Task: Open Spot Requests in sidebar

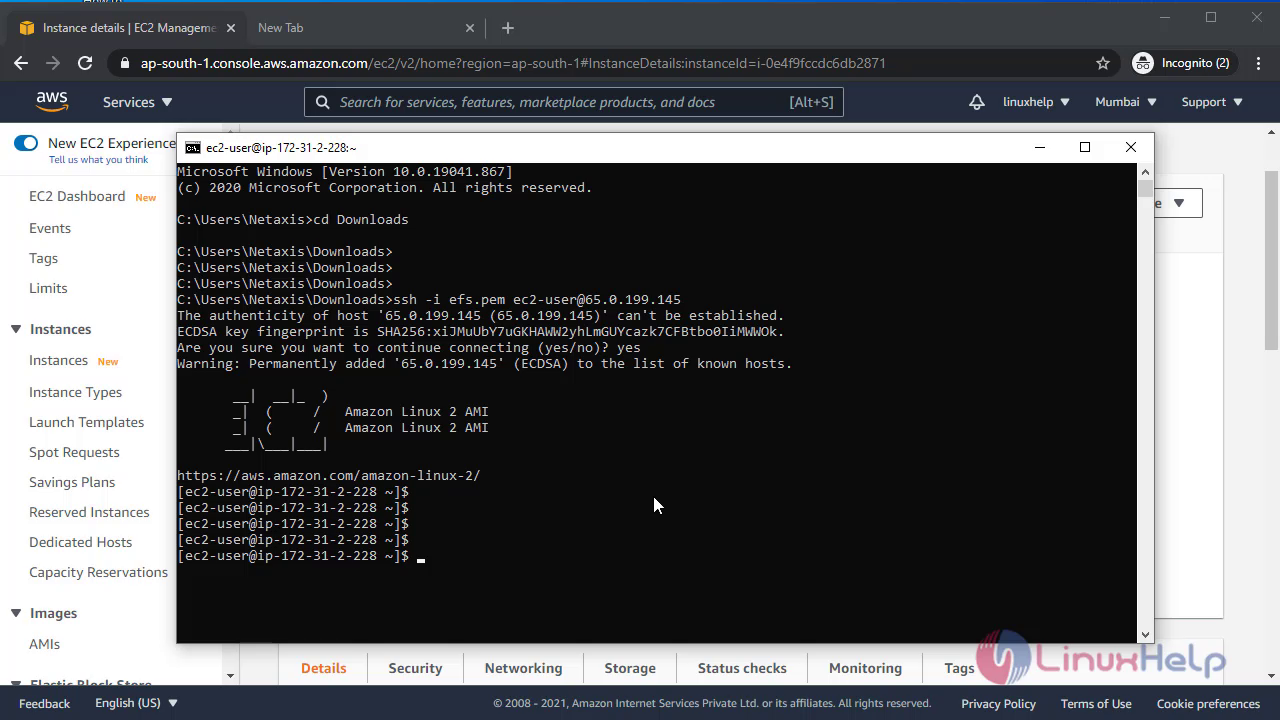Action: [74, 452]
